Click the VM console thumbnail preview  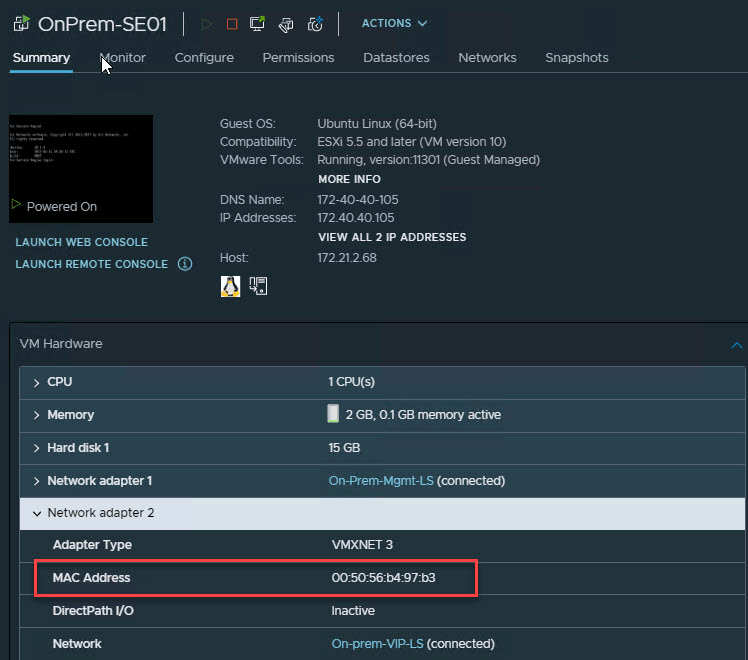coord(81,169)
